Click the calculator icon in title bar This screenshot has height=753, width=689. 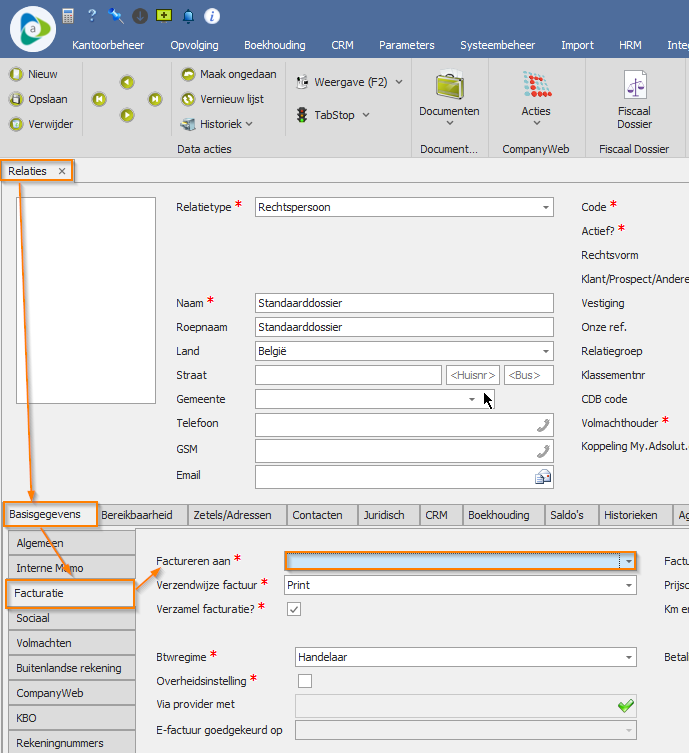pos(68,16)
